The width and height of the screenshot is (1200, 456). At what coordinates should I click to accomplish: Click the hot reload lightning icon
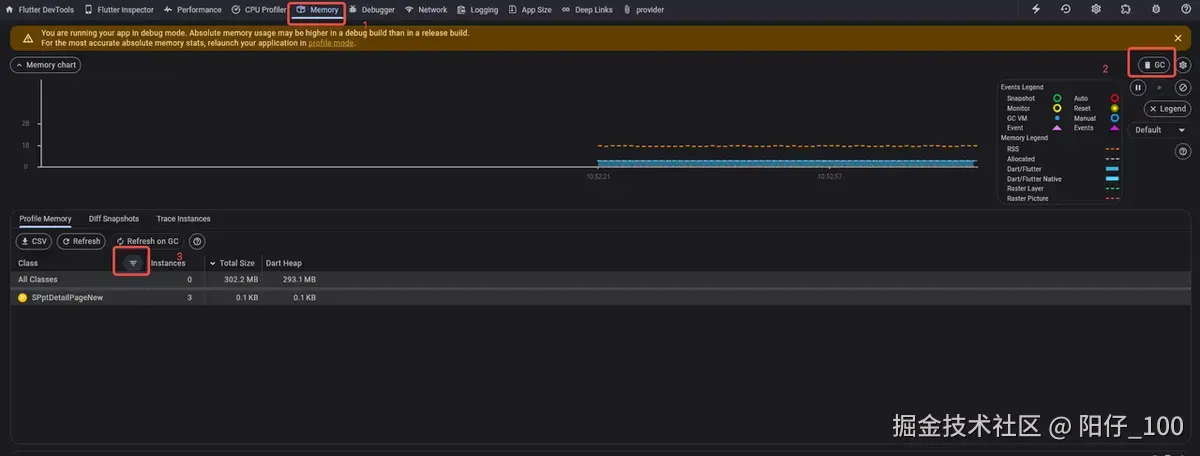(1036, 9)
